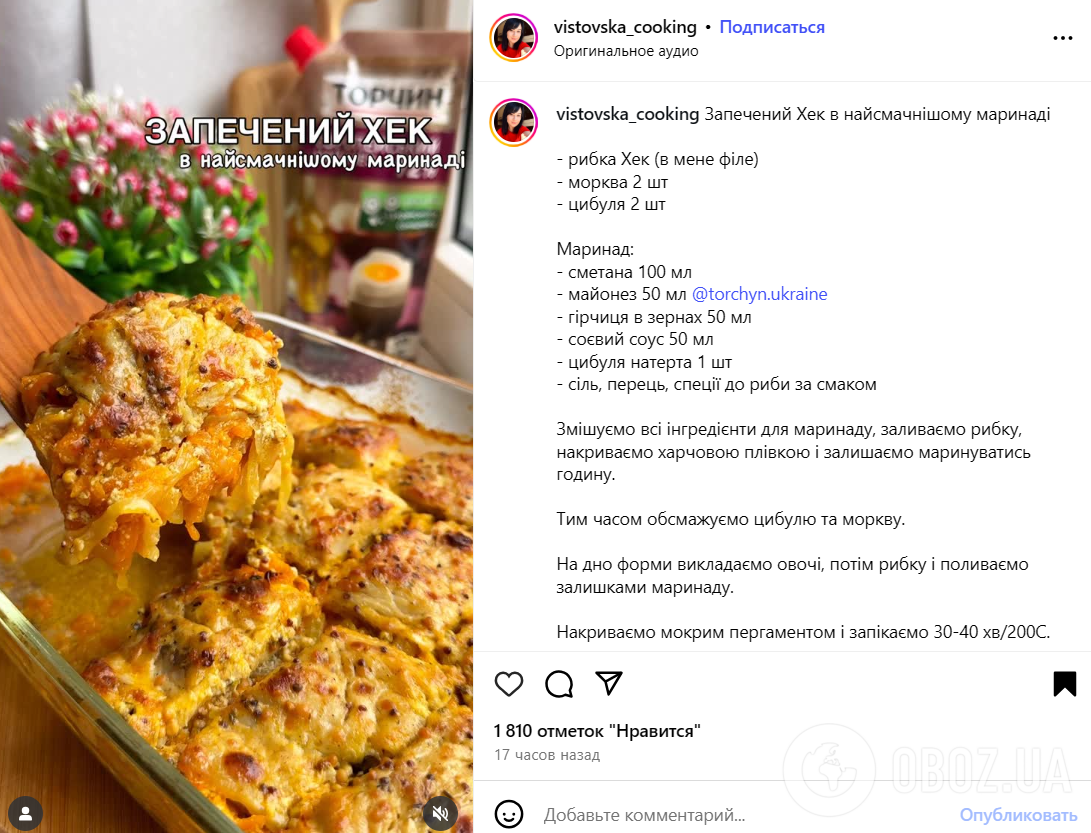
Task: Toggle the bookmark save icon
Action: coord(1065,684)
